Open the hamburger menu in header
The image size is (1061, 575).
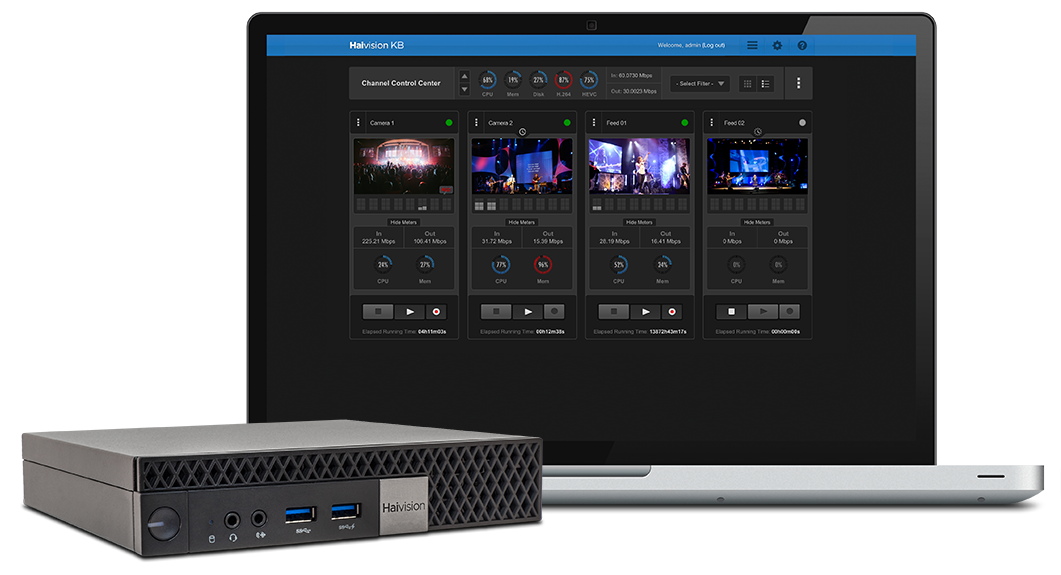752,45
